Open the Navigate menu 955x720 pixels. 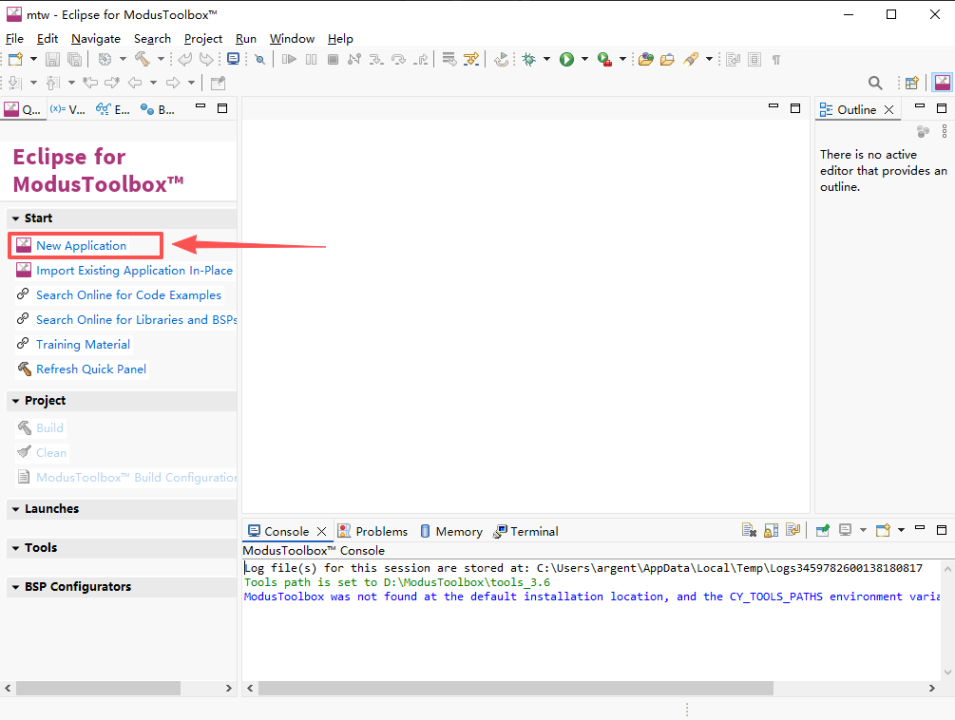tap(96, 38)
